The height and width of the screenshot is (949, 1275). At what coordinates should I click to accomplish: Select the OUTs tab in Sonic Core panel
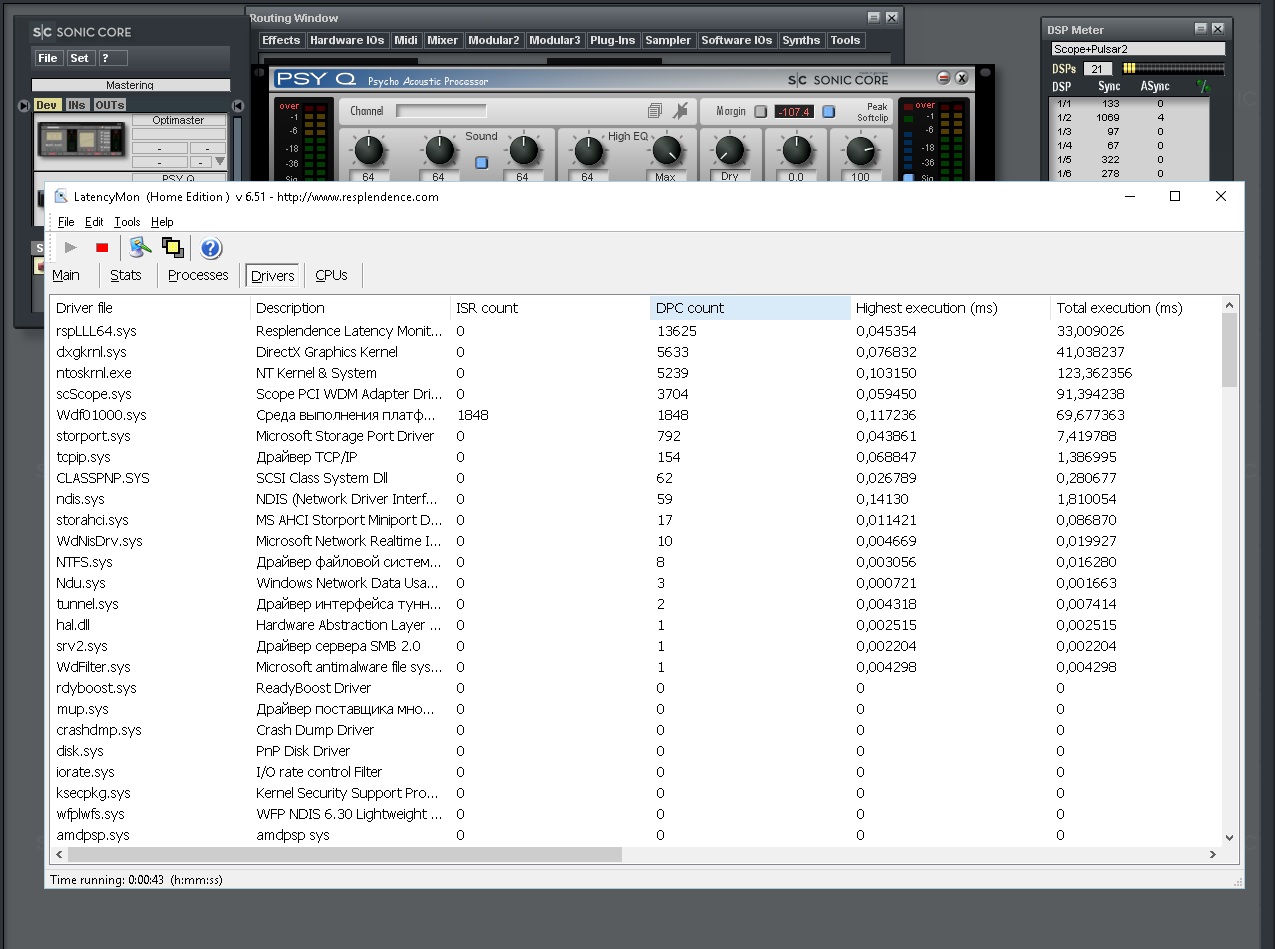110,105
